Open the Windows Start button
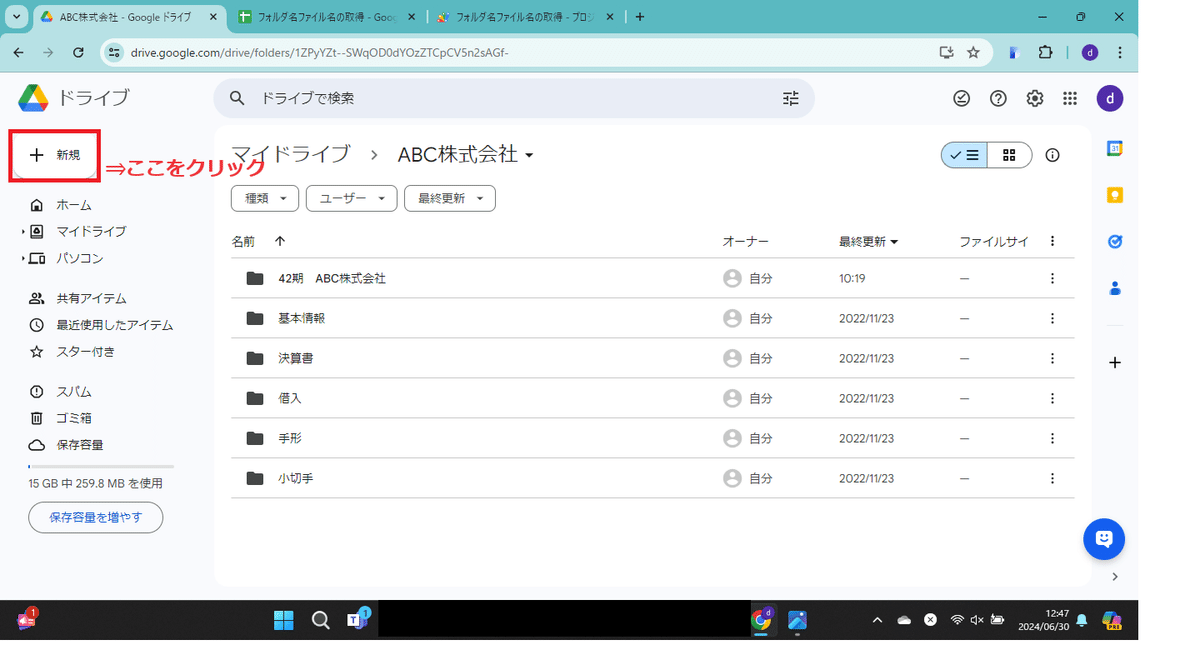 coord(284,620)
